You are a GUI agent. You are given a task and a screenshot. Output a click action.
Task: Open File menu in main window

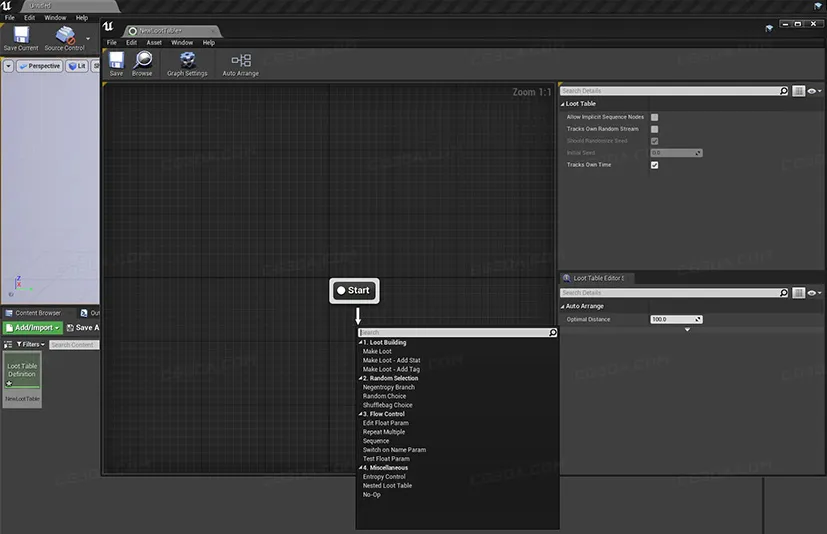coord(10,18)
